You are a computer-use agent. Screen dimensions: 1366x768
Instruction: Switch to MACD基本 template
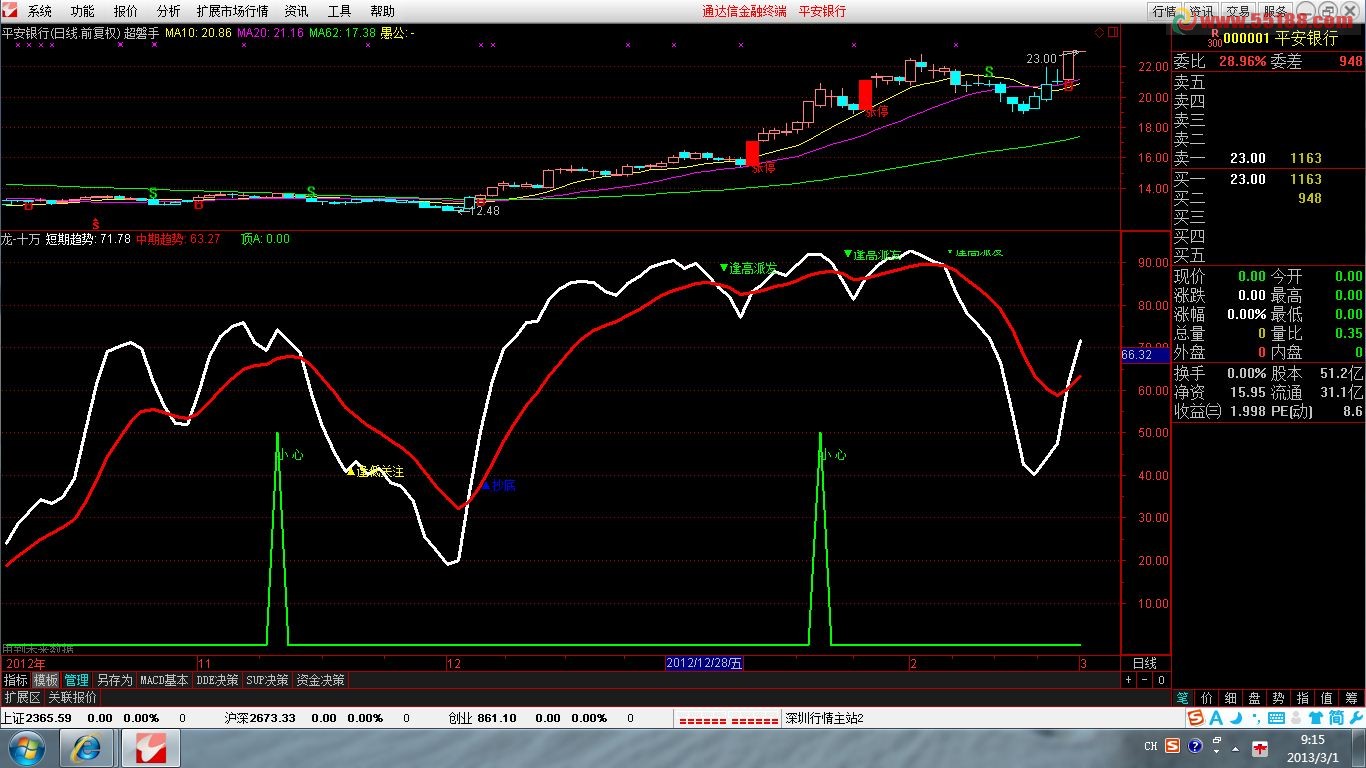[x=164, y=680]
